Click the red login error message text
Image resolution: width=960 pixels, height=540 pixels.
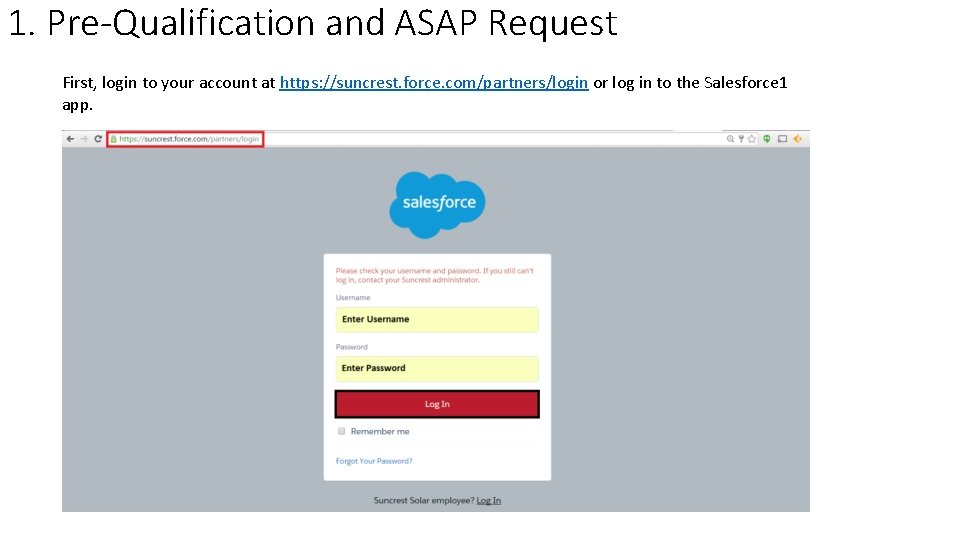coord(435,275)
